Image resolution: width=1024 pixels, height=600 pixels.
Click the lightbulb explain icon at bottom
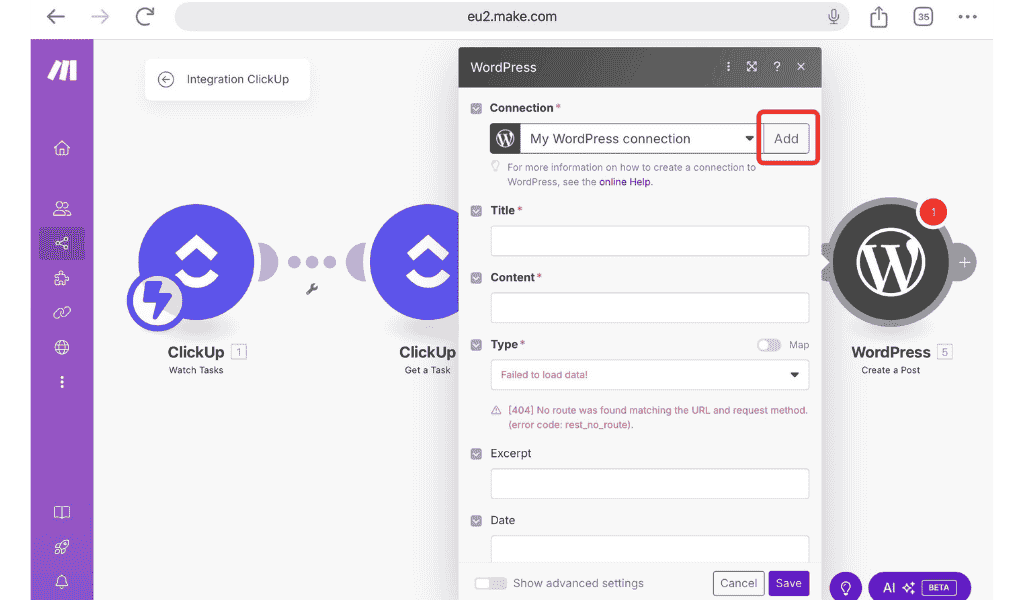[846, 587]
